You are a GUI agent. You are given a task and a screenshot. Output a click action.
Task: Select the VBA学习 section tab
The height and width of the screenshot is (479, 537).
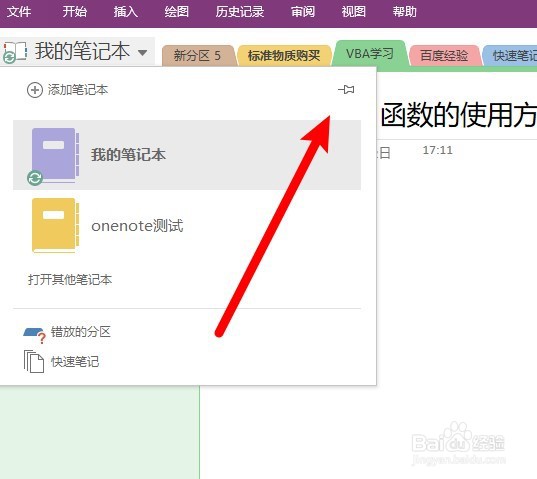tap(370, 53)
